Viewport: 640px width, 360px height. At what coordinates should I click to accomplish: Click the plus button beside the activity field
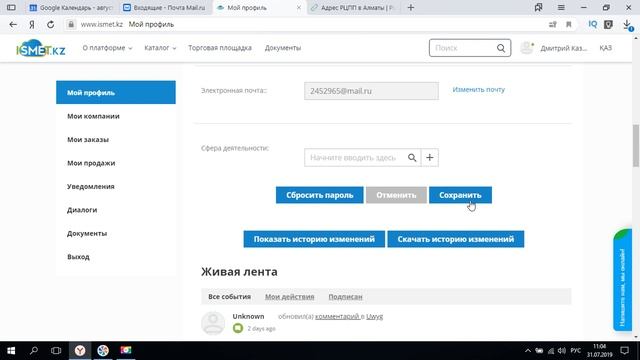pyautogui.click(x=430, y=158)
